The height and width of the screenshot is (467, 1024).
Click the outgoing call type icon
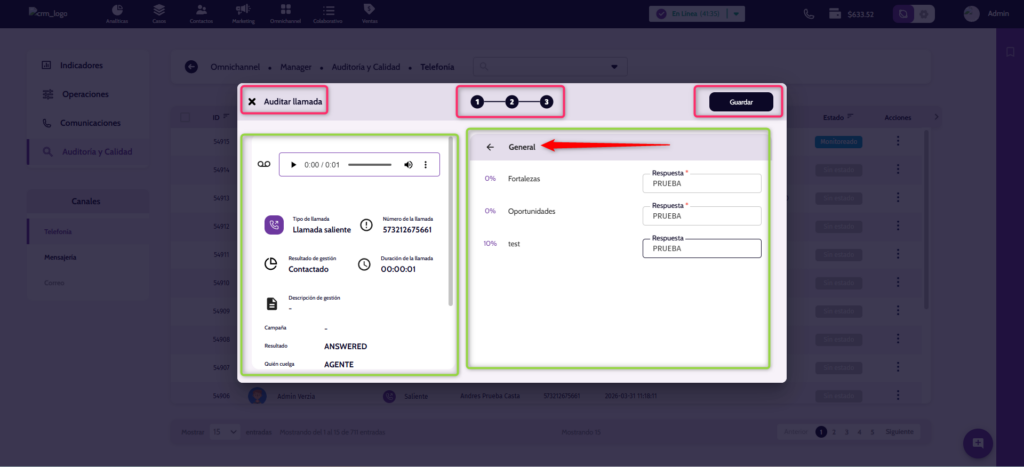tap(273, 225)
